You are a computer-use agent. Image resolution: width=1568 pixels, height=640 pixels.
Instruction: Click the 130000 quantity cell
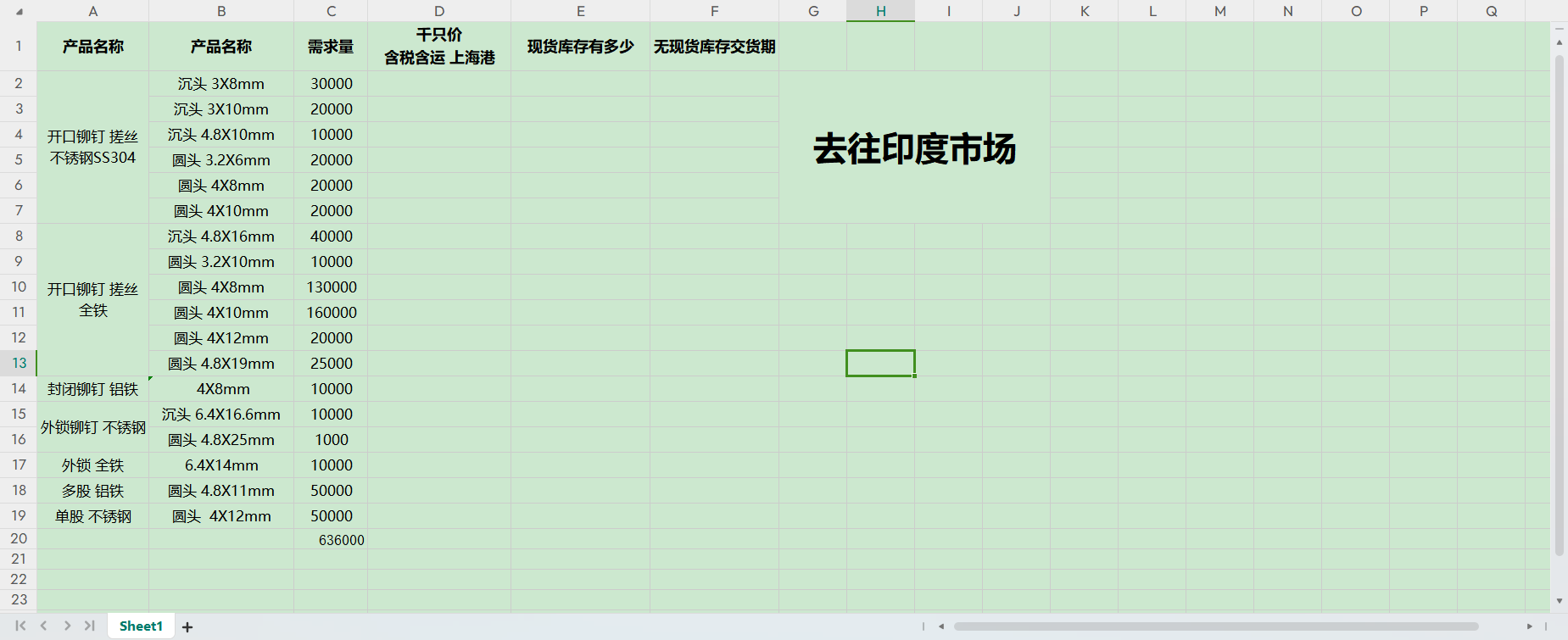[x=331, y=287]
